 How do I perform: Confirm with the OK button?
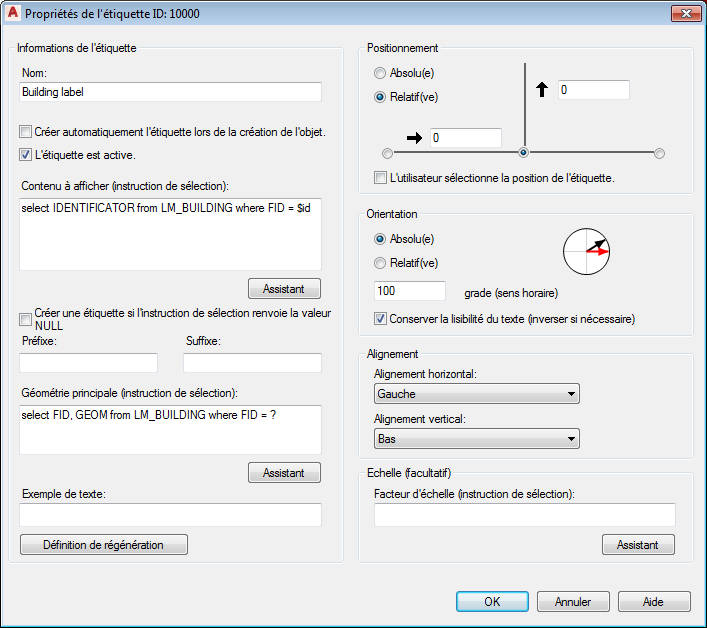492,601
